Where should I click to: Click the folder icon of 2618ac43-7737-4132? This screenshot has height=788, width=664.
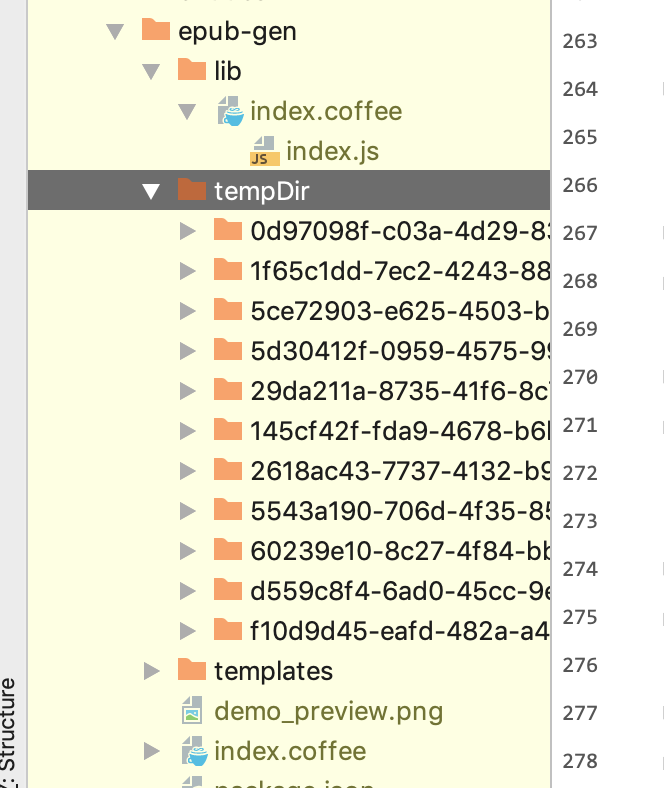(x=228, y=469)
